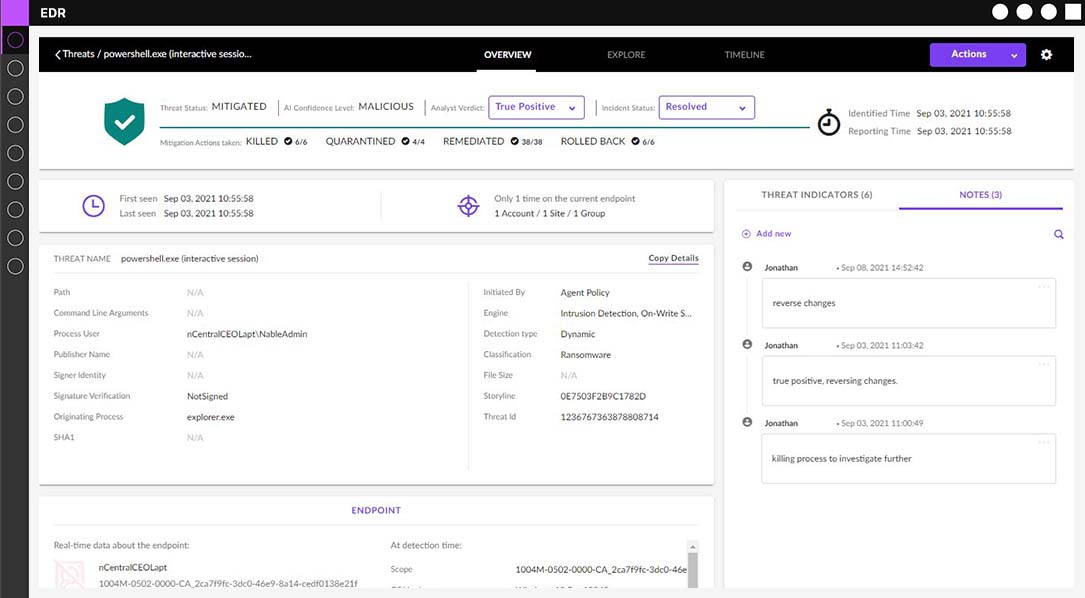Click the endpoint panel scrollbar thumb
Viewport: 1085px width, 598px height.
(x=693, y=570)
